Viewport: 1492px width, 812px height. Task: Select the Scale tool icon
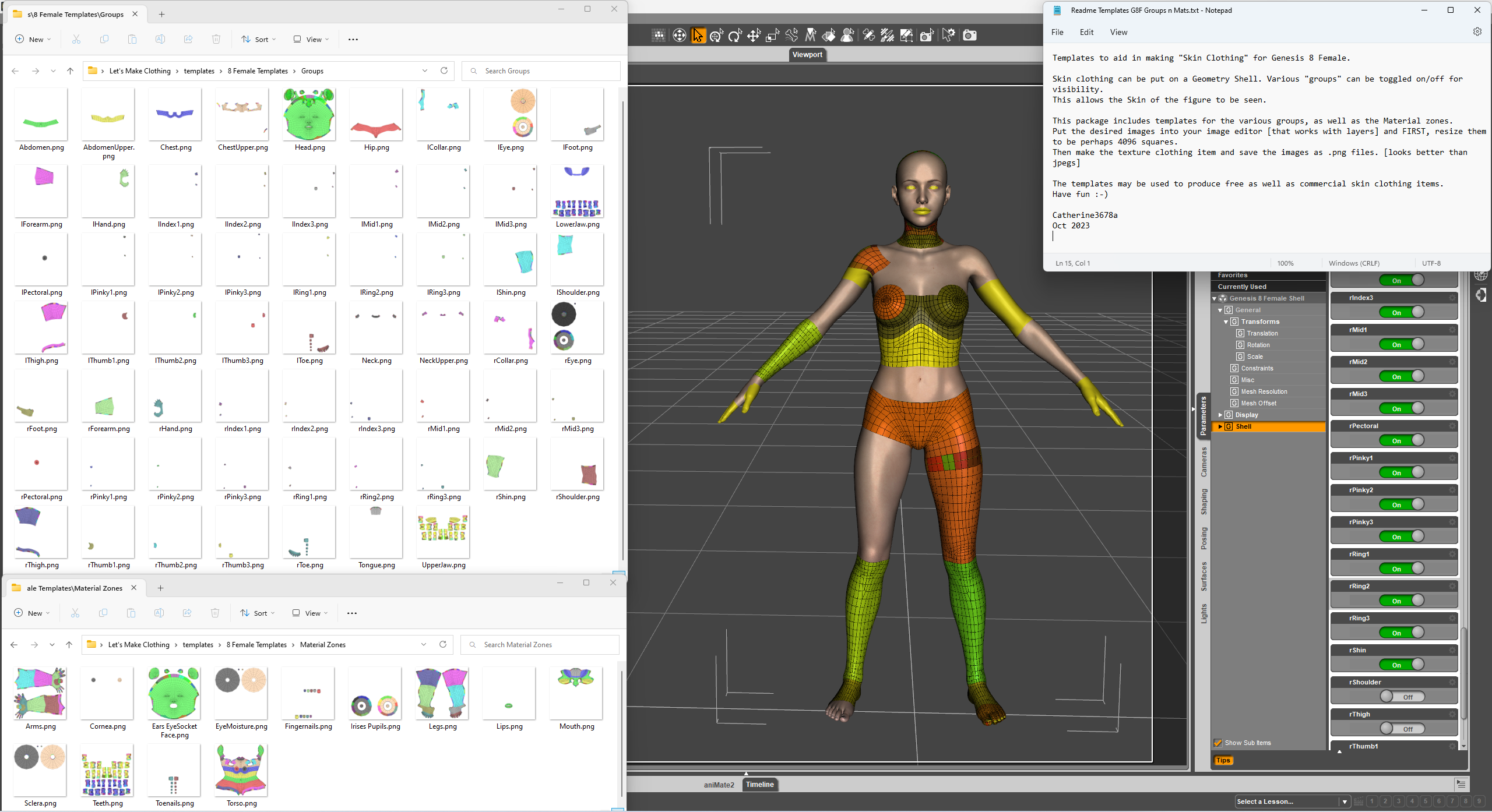point(772,36)
